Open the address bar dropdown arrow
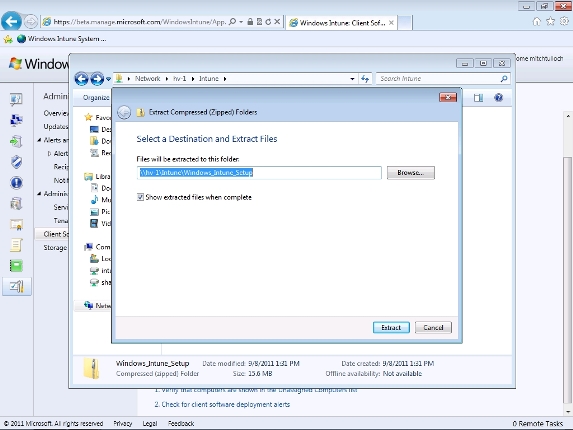The image size is (573, 430). click(x=241, y=22)
